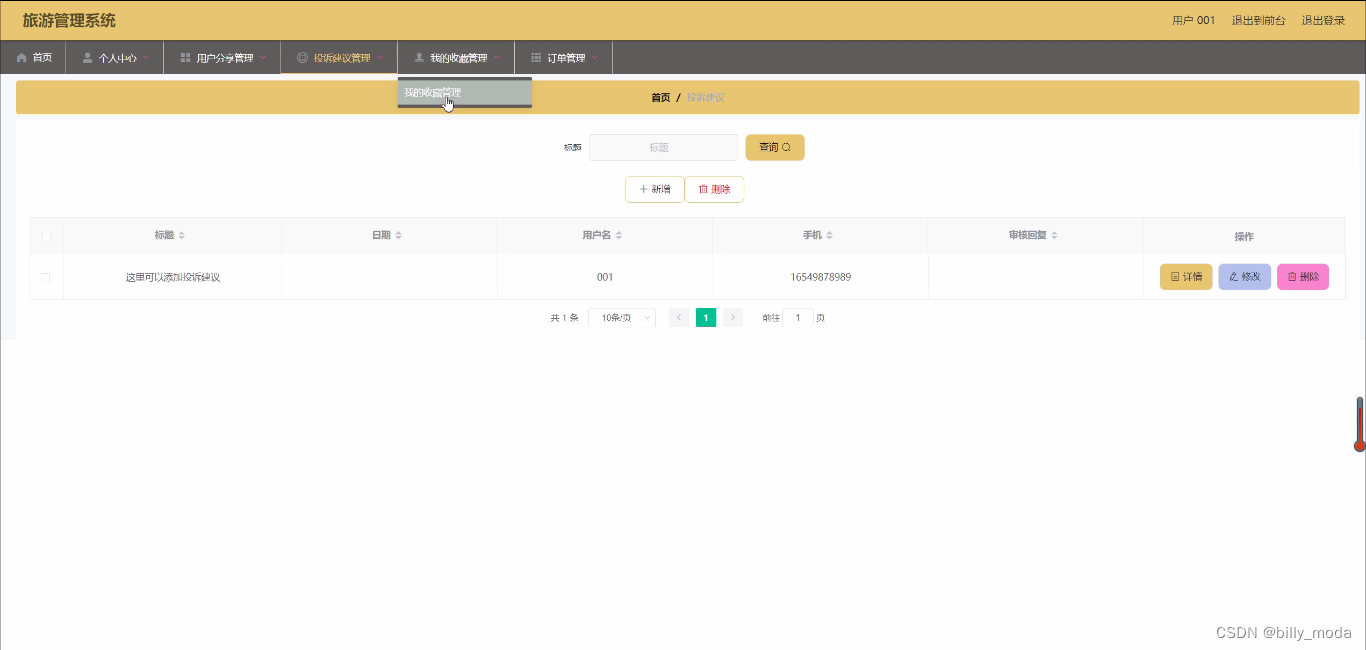1366x650 pixels.
Task: Click the 前往 page number input box
Action: coord(798,318)
